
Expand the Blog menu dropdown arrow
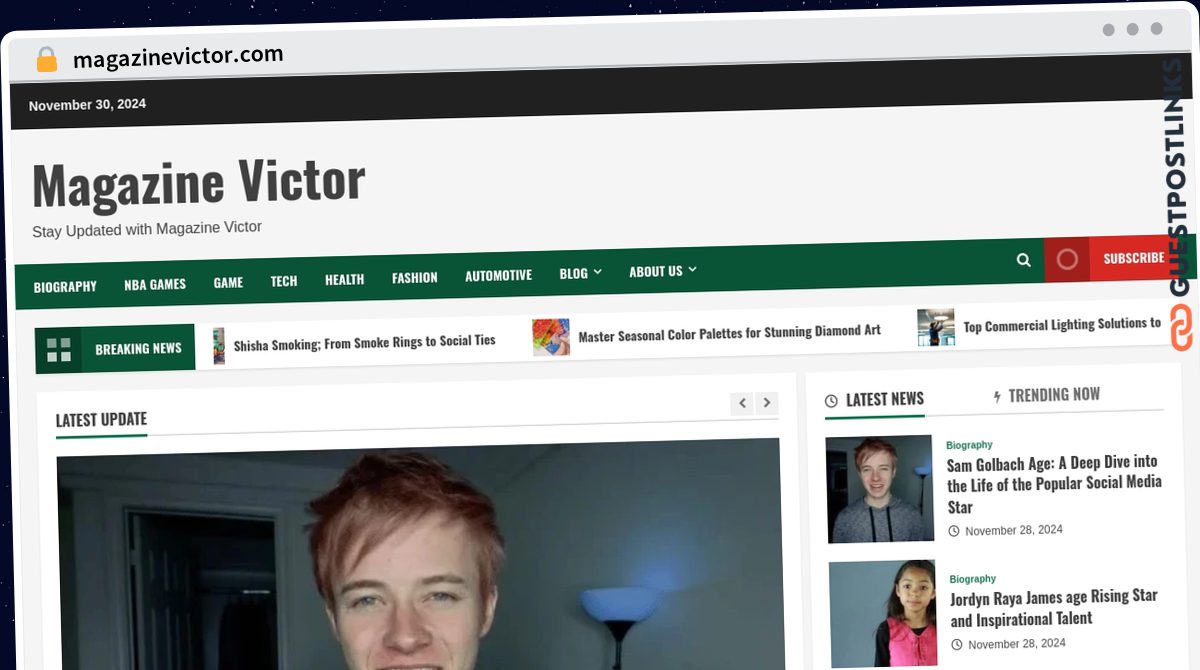pos(598,272)
